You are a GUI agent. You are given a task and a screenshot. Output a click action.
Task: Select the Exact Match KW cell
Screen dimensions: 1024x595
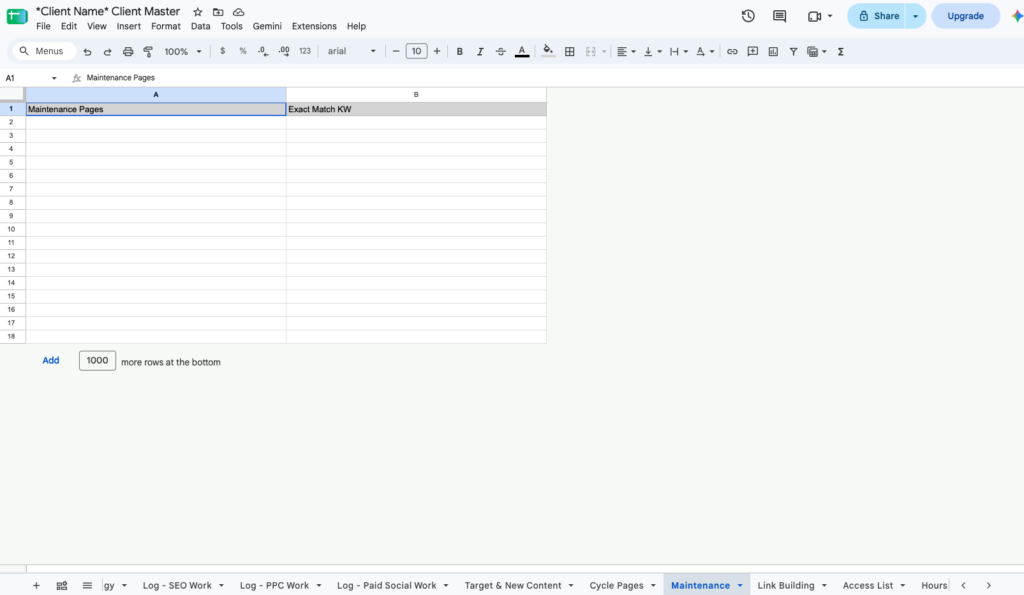[x=416, y=109]
